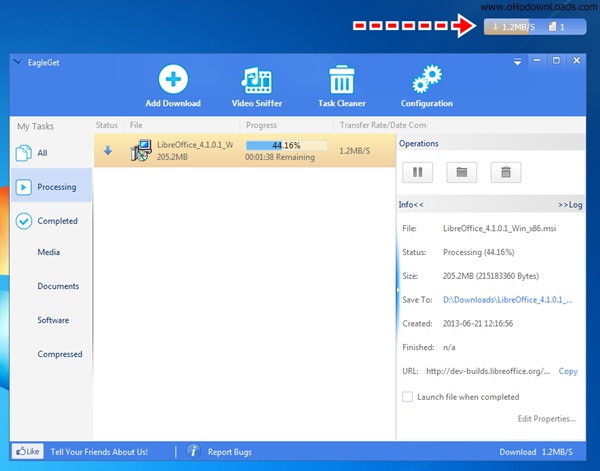Click the My Tasks heading
Image resolution: width=600 pixels, height=471 pixels.
click(35, 126)
